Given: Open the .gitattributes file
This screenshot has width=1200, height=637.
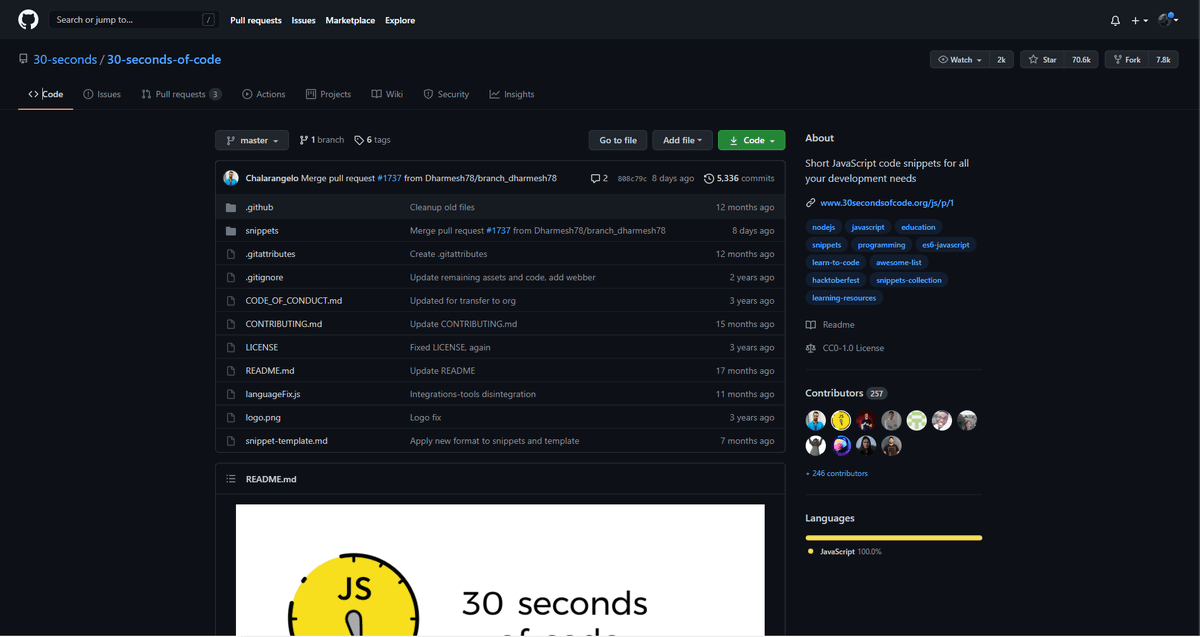Looking at the screenshot, I should coord(270,254).
